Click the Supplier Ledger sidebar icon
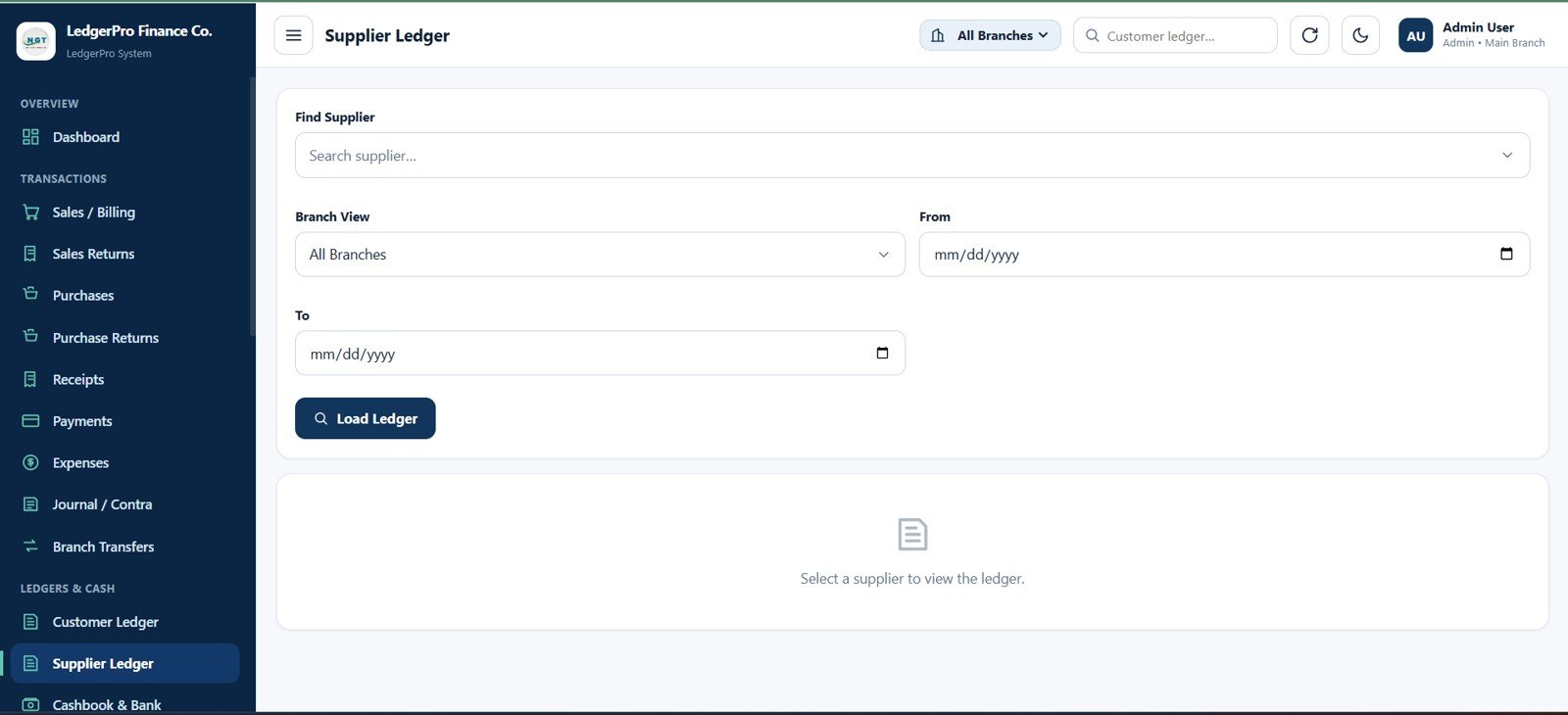This screenshot has width=1568, height=715. 30,663
